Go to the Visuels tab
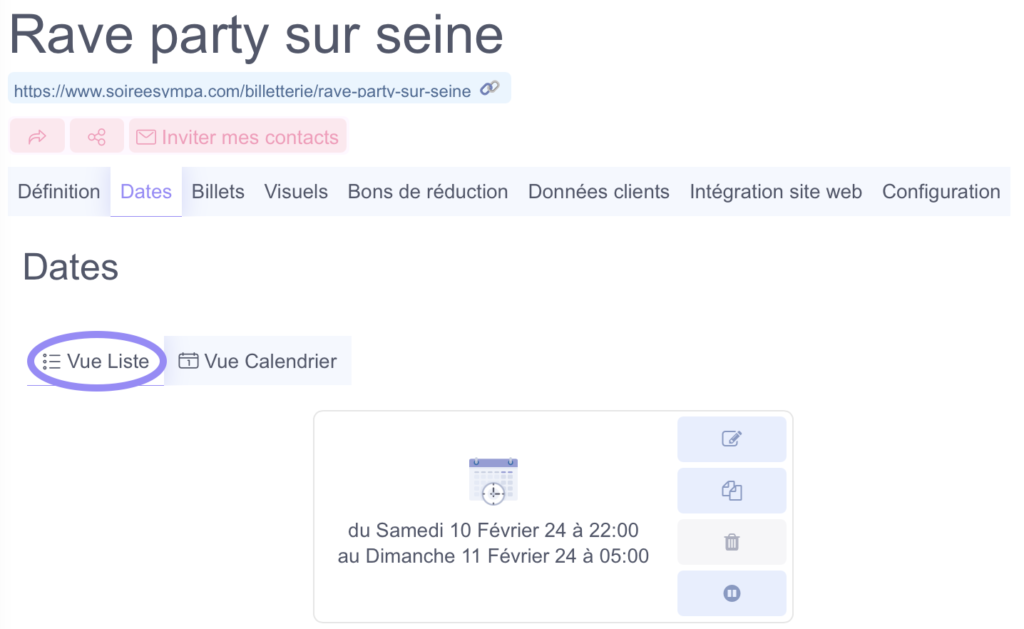The image size is (1024, 629). [296, 191]
